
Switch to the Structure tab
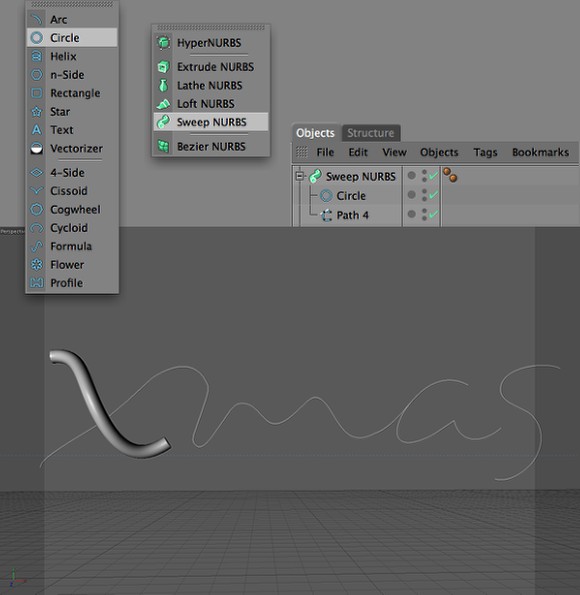click(371, 133)
